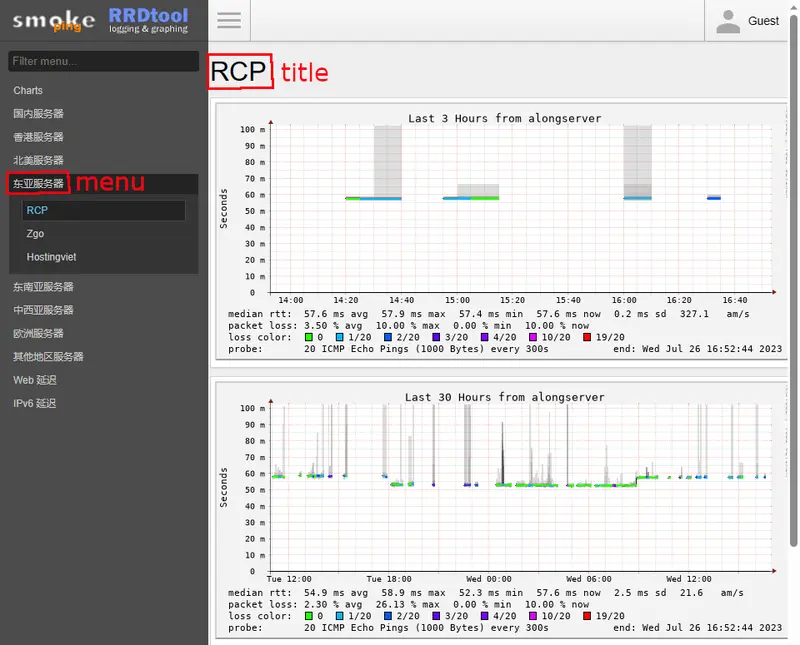Image resolution: width=800 pixels, height=645 pixels.
Task: Select the Hostingviet server entry
Action: (x=51, y=257)
